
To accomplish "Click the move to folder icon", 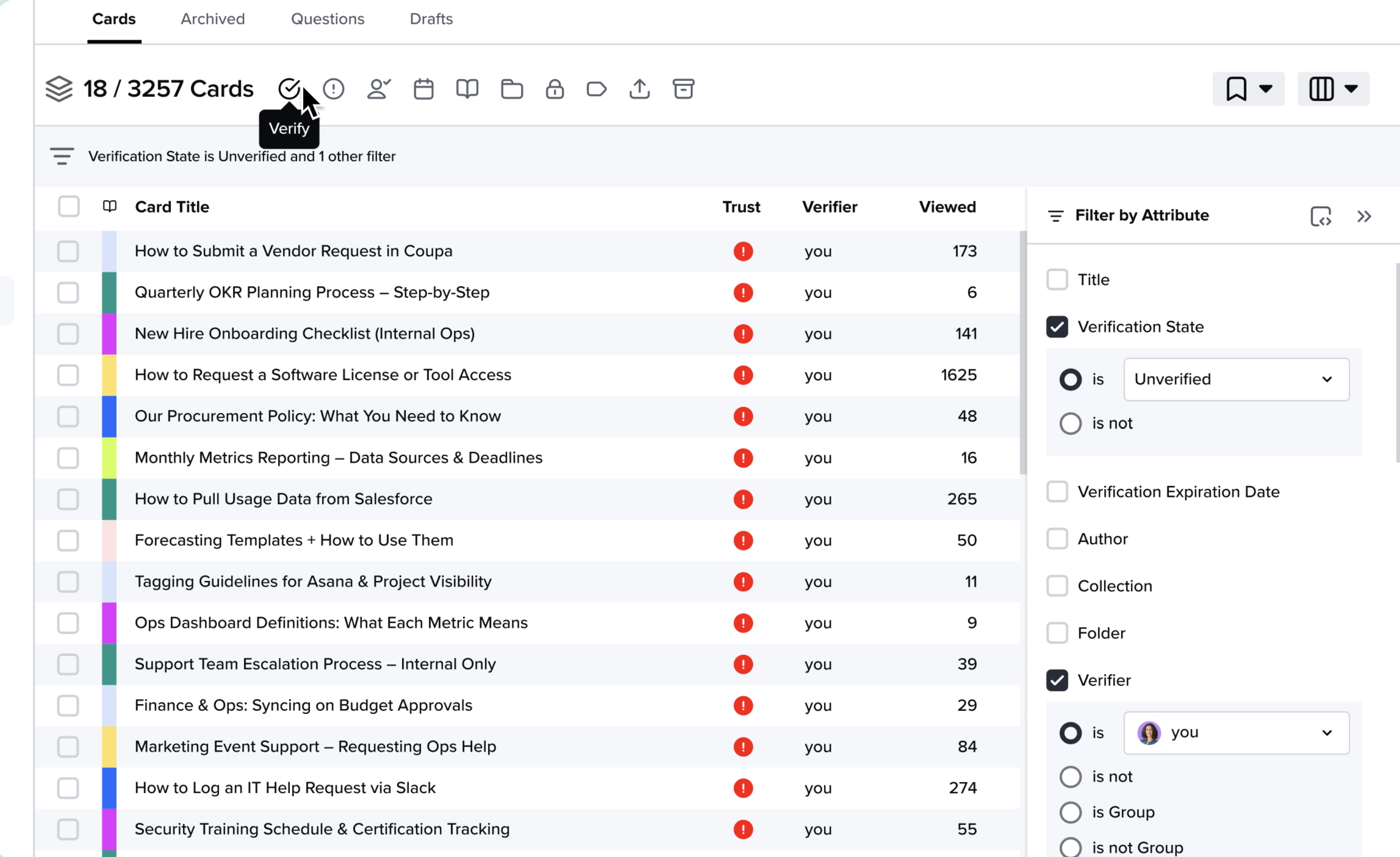I will coord(511,89).
